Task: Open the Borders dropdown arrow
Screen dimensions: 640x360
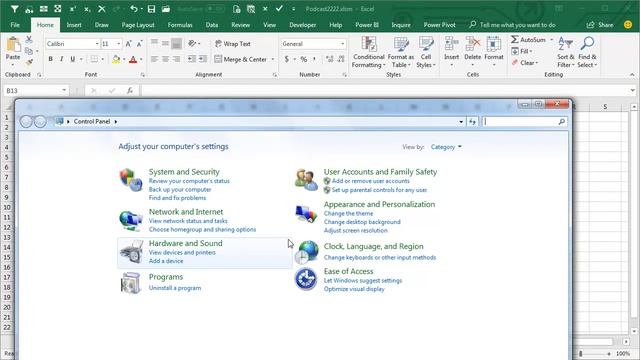Action: click(102, 60)
